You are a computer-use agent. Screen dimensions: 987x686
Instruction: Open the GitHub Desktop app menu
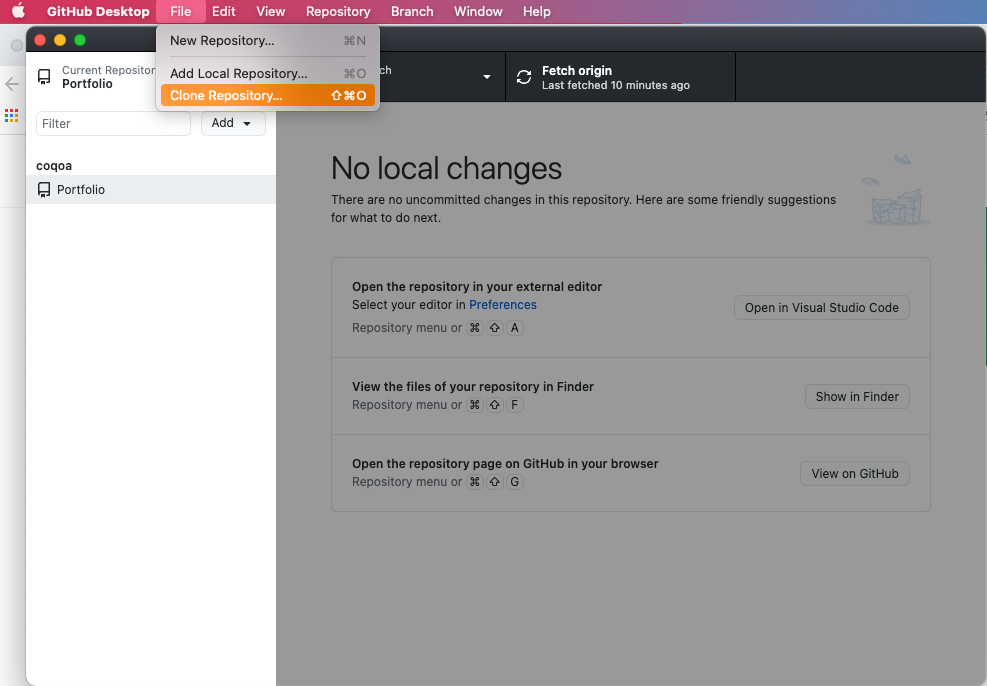click(x=98, y=11)
